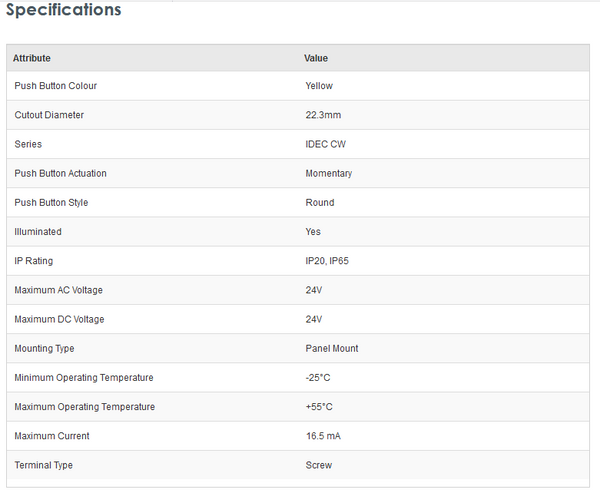Select the Maximum DC Voltage 24V value
This screenshot has width=600, height=493.
pyautogui.click(x=313, y=319)
